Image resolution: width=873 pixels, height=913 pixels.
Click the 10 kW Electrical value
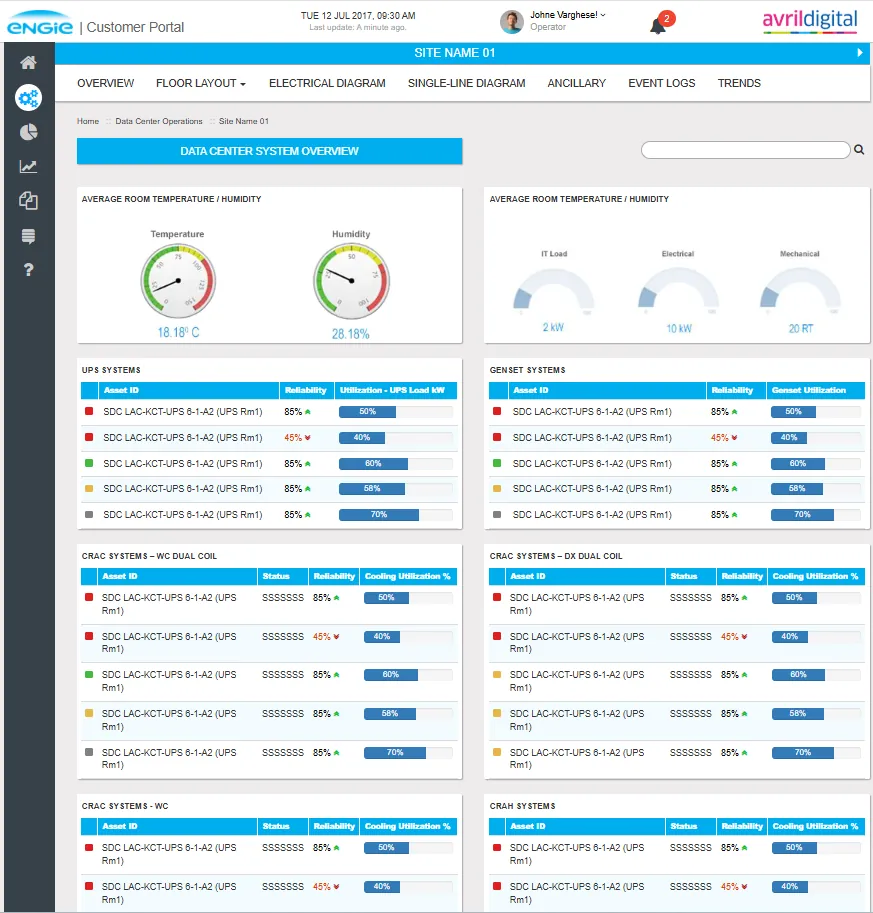pos(679,328)
